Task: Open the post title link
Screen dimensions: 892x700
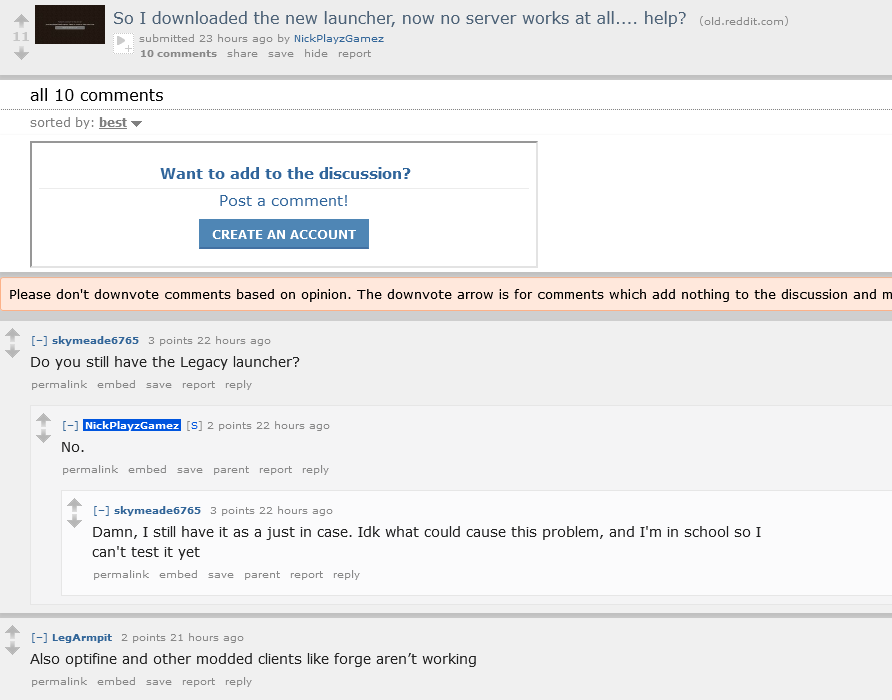Action: (399, 18)
